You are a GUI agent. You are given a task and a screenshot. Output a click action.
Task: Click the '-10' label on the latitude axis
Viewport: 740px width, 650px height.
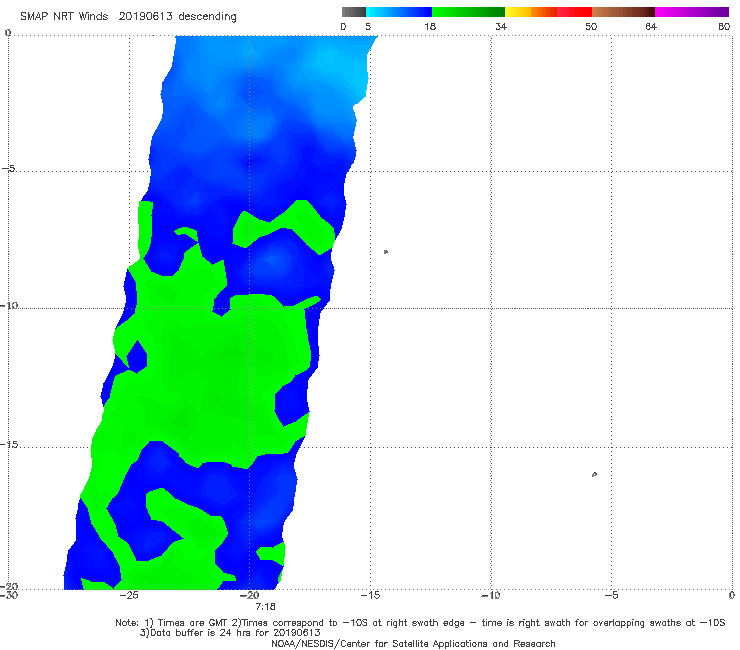(9, 305)
